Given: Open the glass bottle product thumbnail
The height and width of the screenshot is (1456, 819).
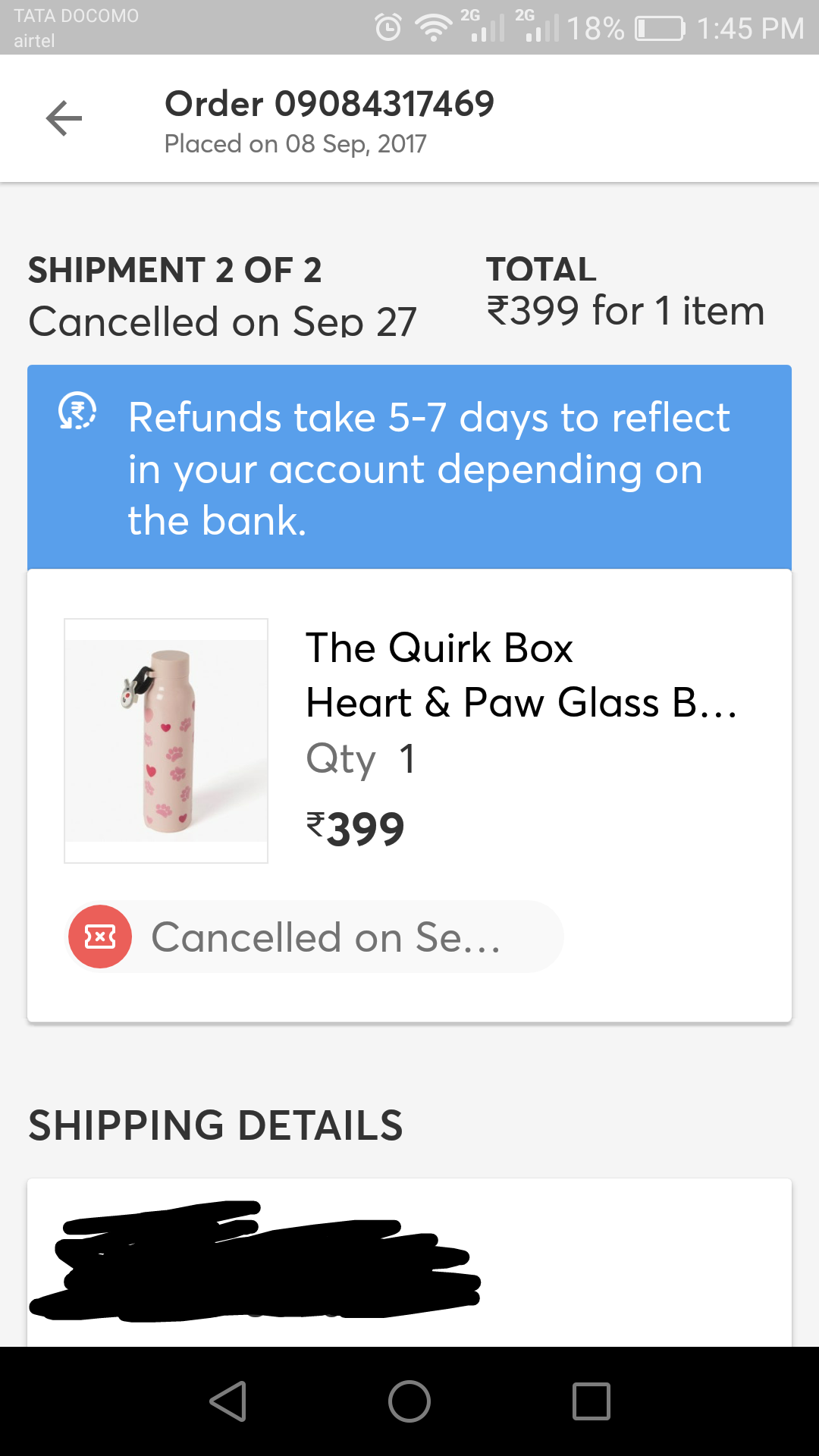Looking at the screenshot, I should (166, 741).
